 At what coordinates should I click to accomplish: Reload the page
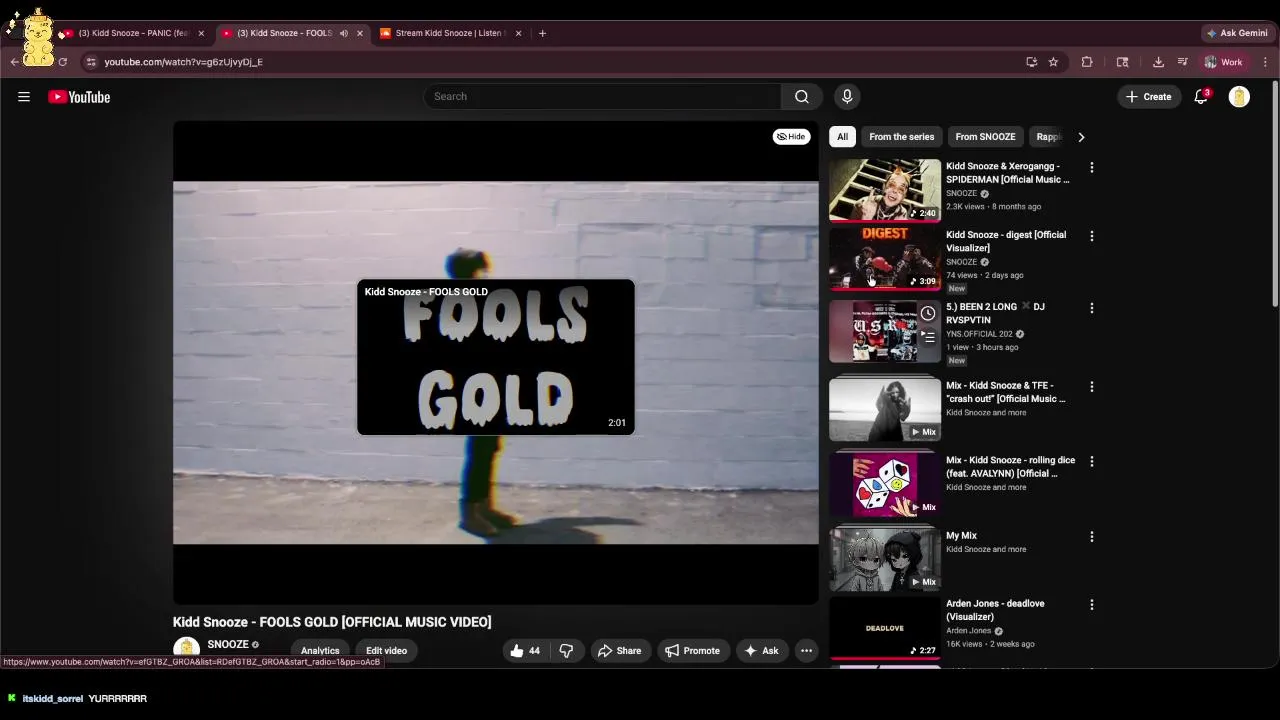click(62, 62)
